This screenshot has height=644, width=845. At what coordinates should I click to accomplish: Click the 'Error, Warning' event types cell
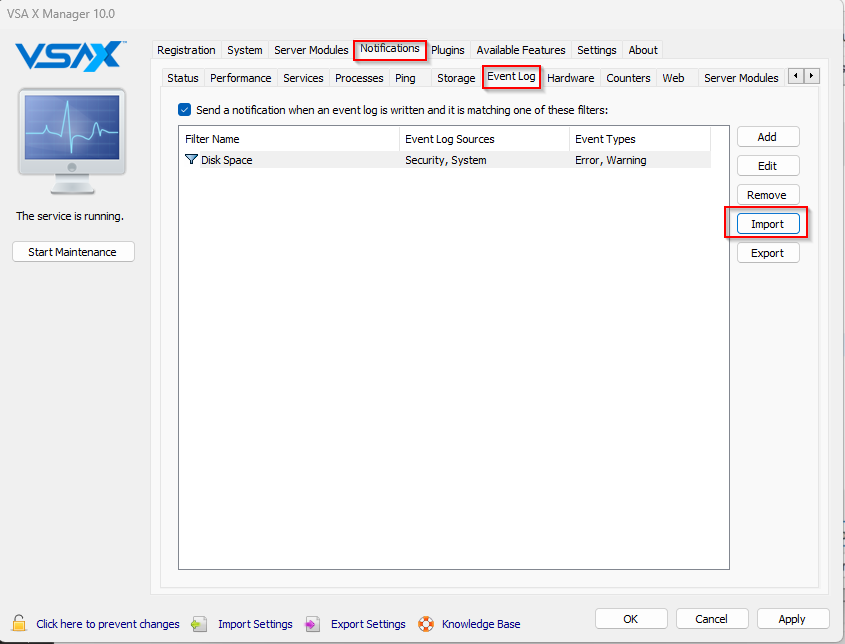[x=611, y=160]
